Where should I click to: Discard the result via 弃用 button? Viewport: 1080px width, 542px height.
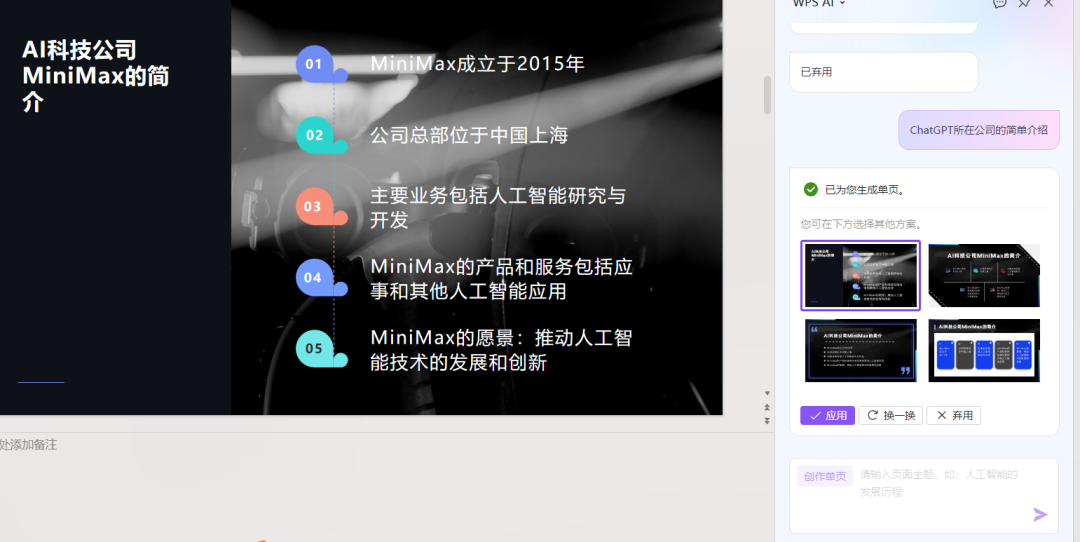pyautogui.click(x=953, y=415)
